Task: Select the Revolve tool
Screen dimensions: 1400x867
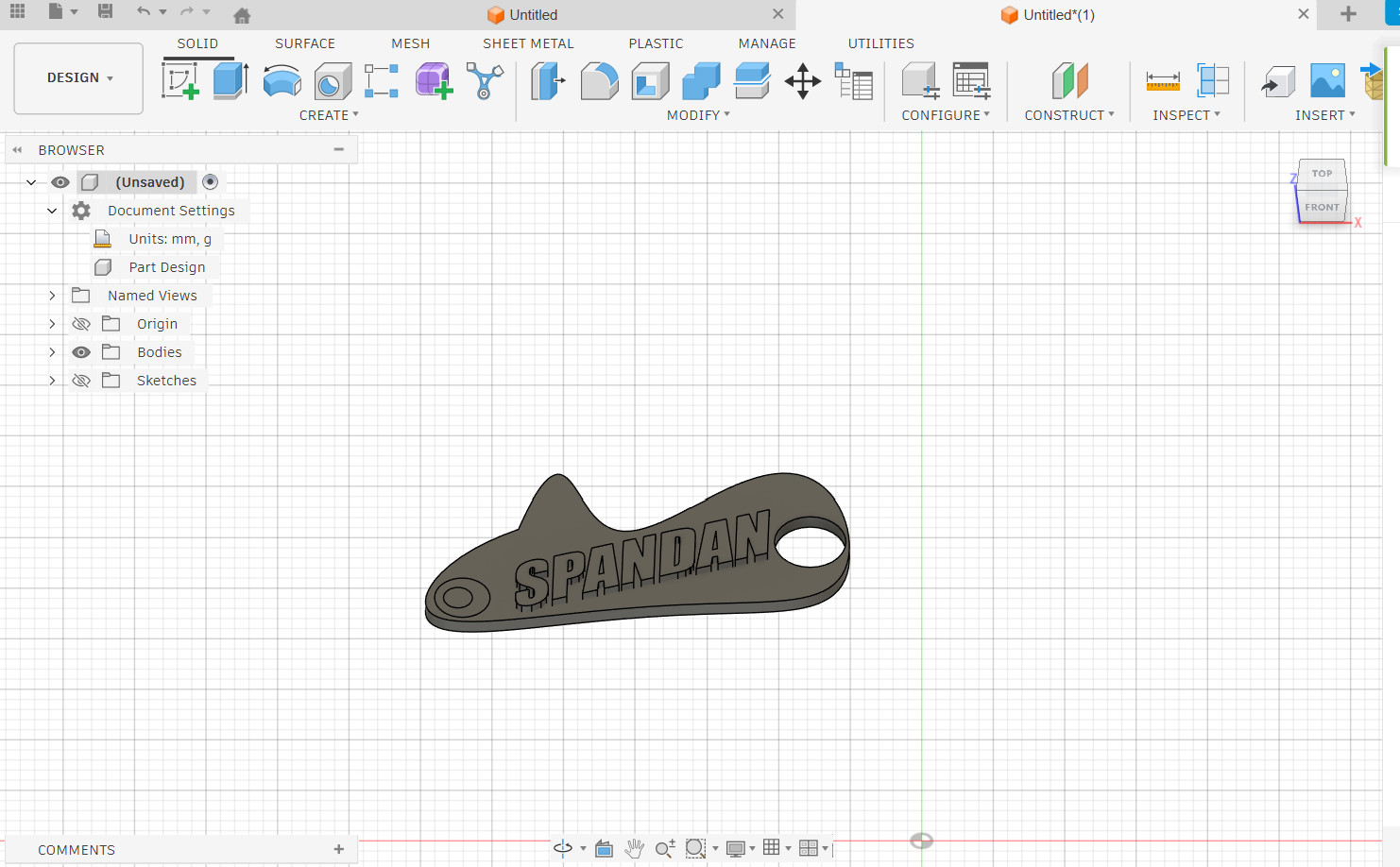Action: point(282,81)
